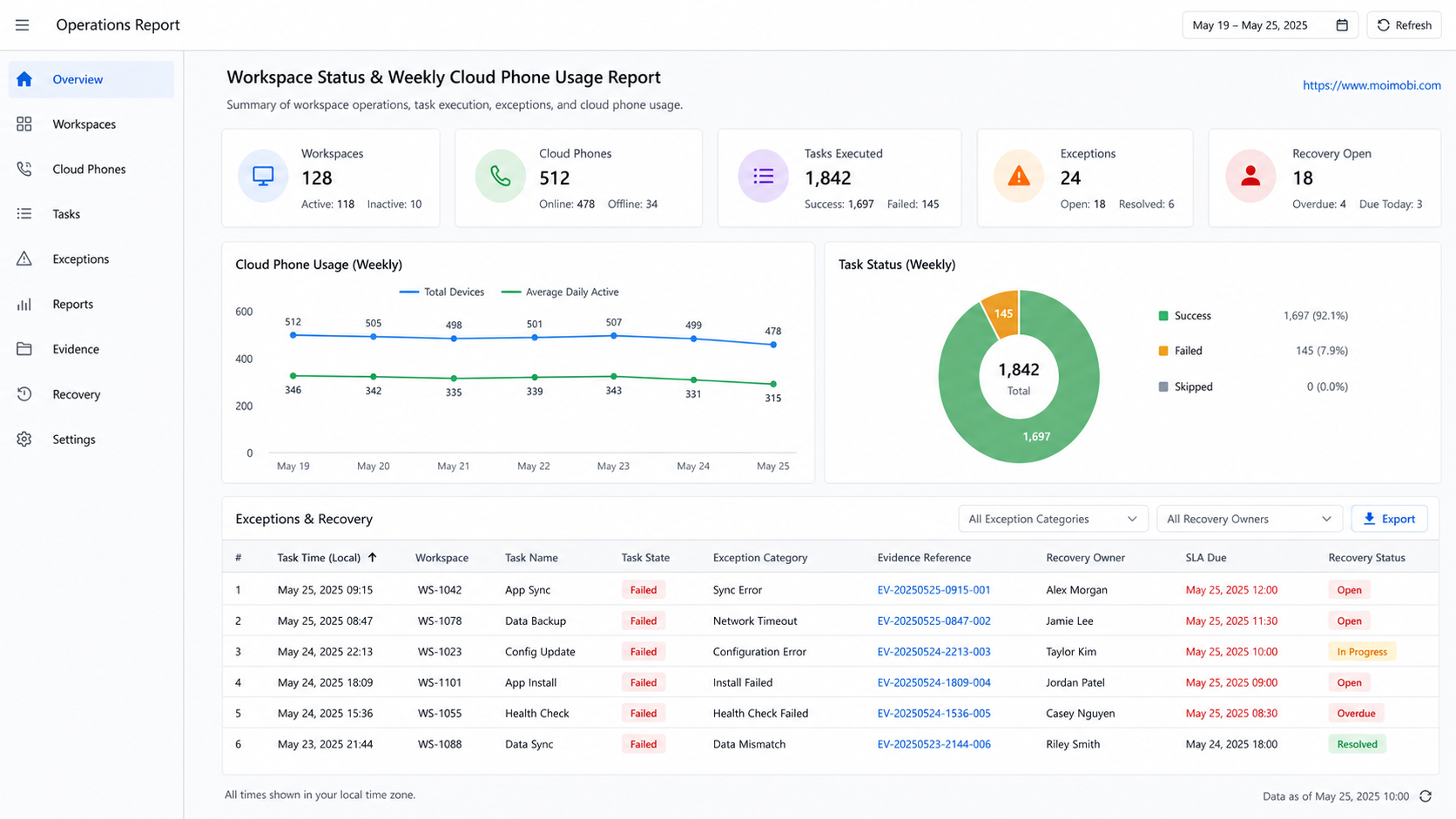Image resolution: width=1456 pixels, height=819 pixels.
Task: Click the In Progress status badge
Action: [1361, 652]
